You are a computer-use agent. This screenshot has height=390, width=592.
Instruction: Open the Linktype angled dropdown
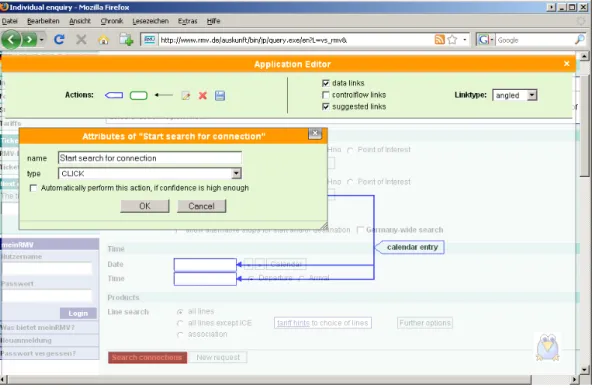(515, 95)
